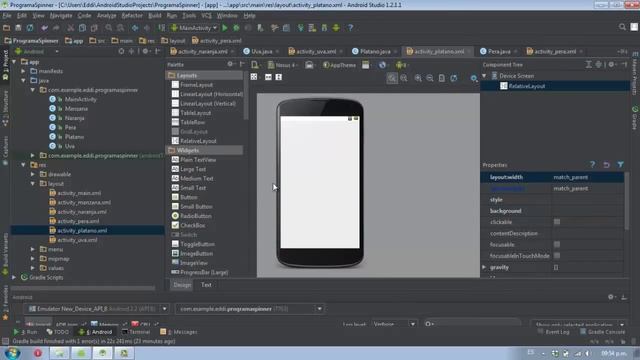Click the designer Zoom In icon
The image size is (640, 360).
coord(418,78)
